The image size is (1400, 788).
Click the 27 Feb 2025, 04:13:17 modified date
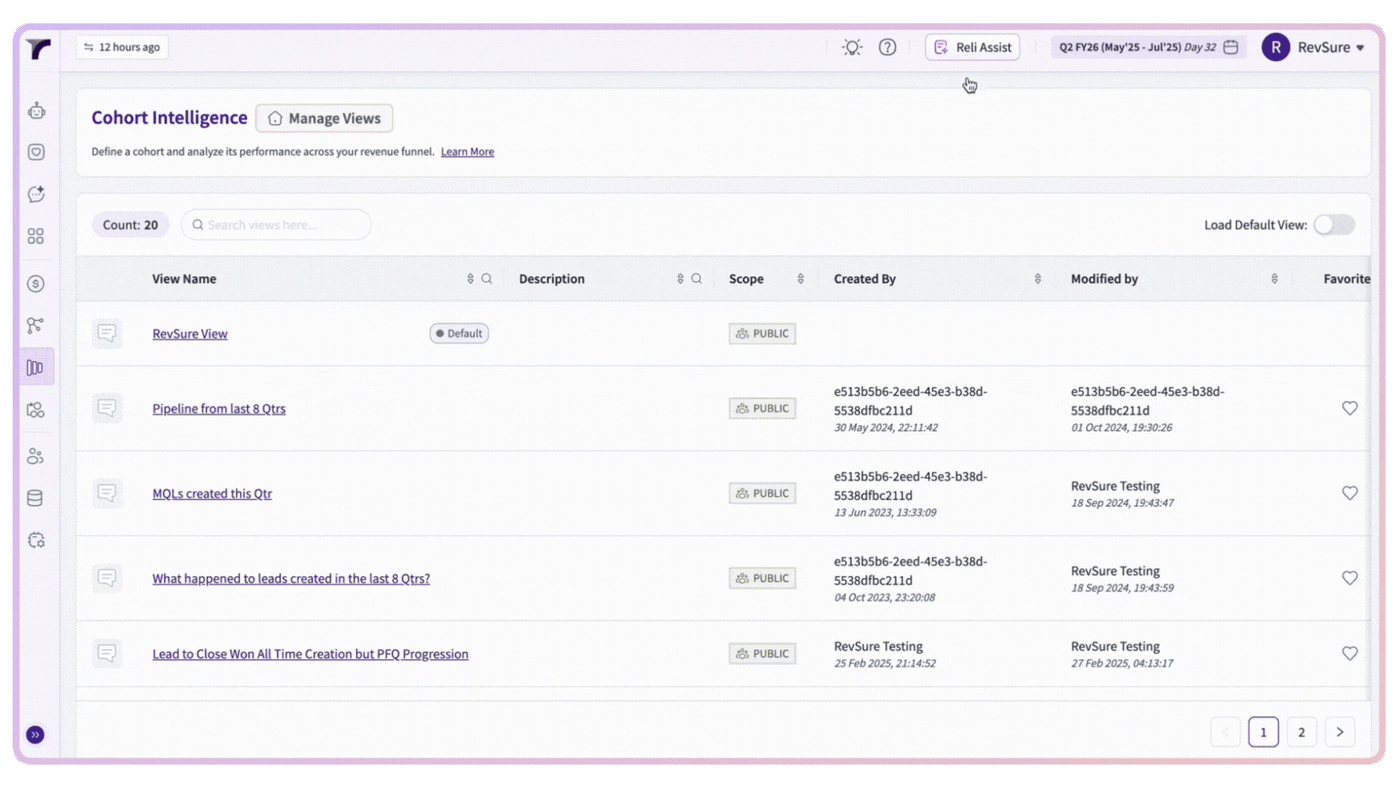point(1122,664)
